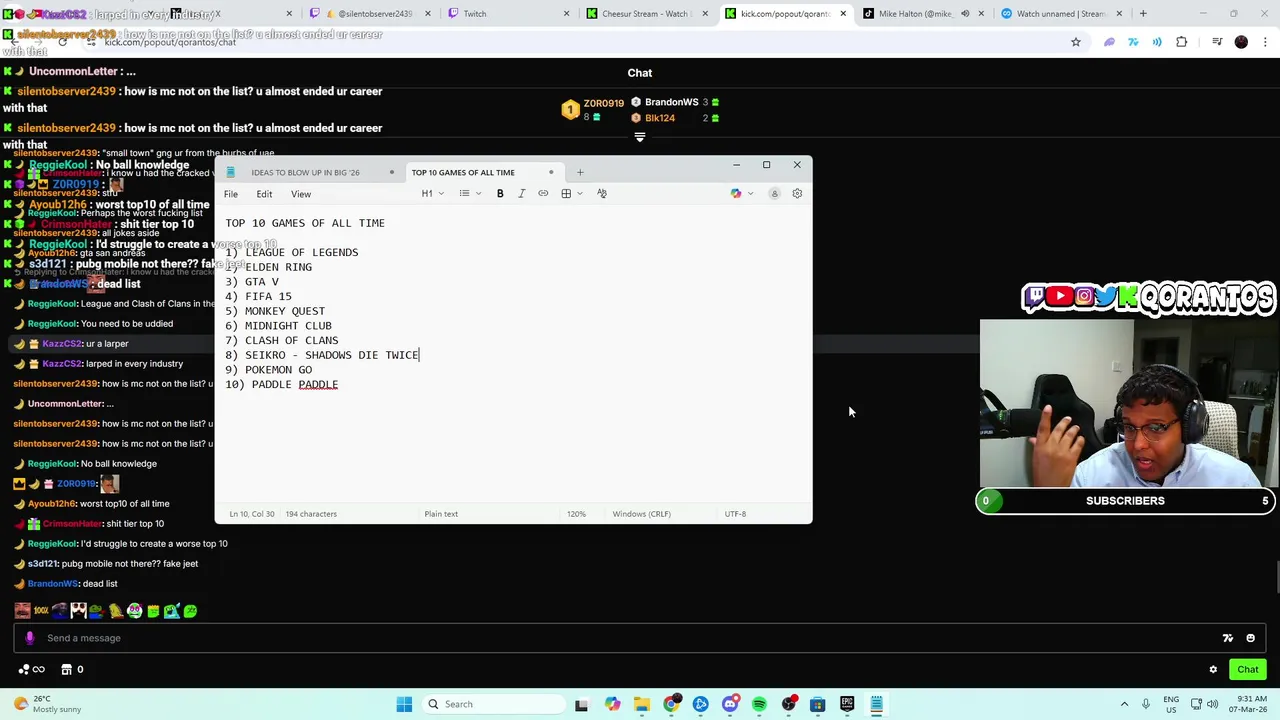Click Blk124 in the gift leaderboard
The width and height of the screenshot is (1280, 720).
coord(660,118)
